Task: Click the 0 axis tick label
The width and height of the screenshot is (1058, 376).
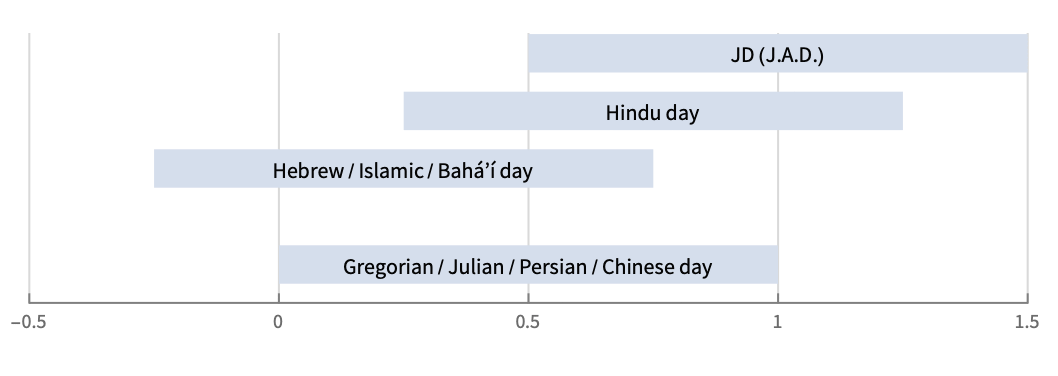Action: point(278,323)
